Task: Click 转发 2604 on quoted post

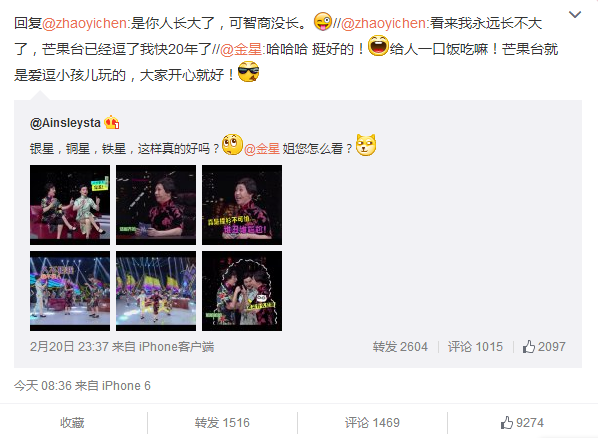Action: 400,346
